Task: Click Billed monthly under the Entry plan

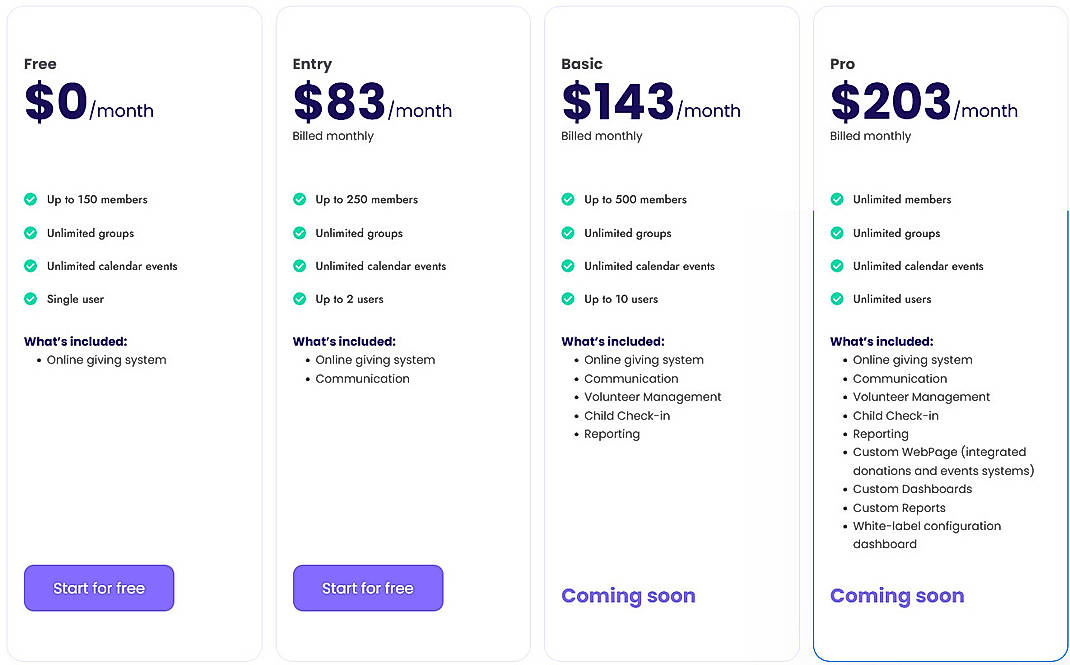Action: [x=333, y=135]
